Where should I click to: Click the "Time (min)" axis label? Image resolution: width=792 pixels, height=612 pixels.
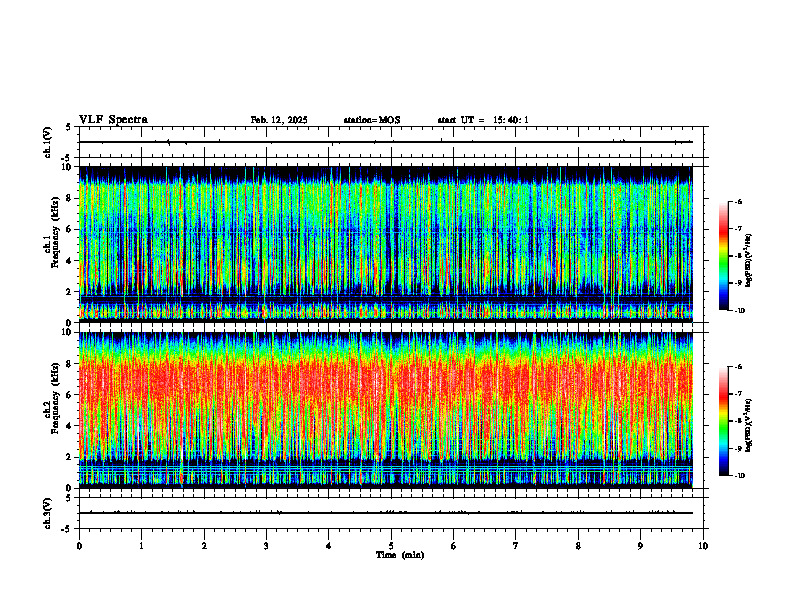pyautogui.click(x=400, y=555)
